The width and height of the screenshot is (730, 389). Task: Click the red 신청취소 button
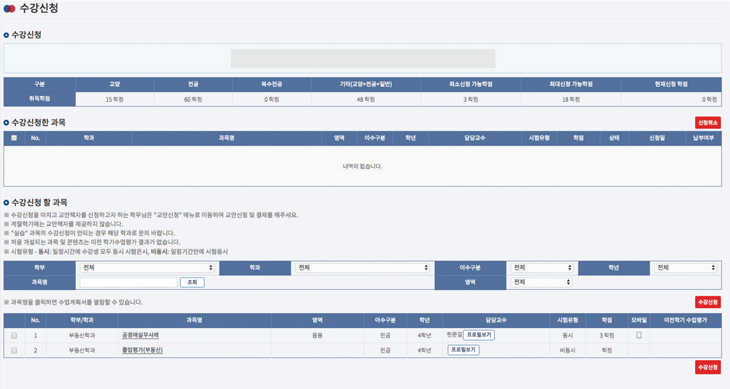tap(708, 122)
